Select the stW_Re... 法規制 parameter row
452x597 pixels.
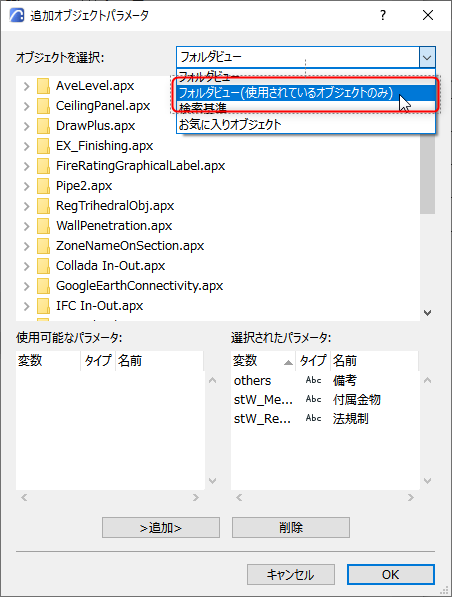[x=325, y=418]
